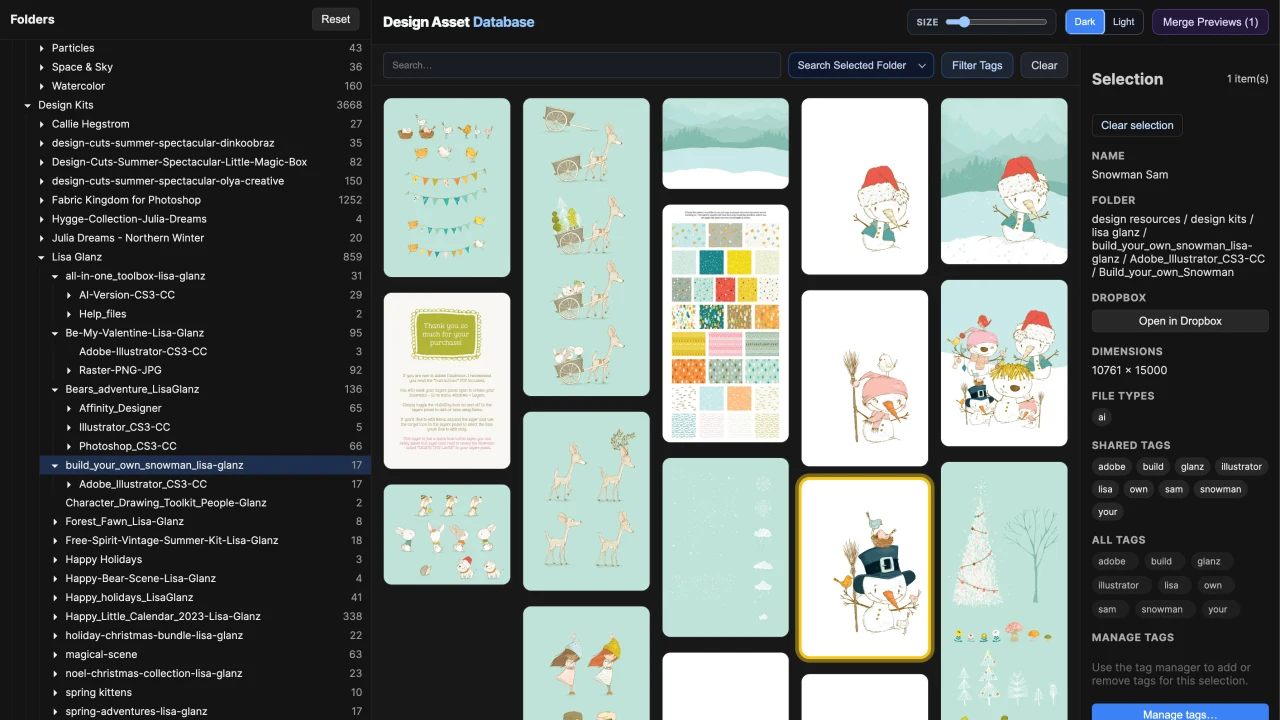
Task: Expand the Forest_Fawn_Lisa-Glanz folder arrow
Action: (56, 521)
